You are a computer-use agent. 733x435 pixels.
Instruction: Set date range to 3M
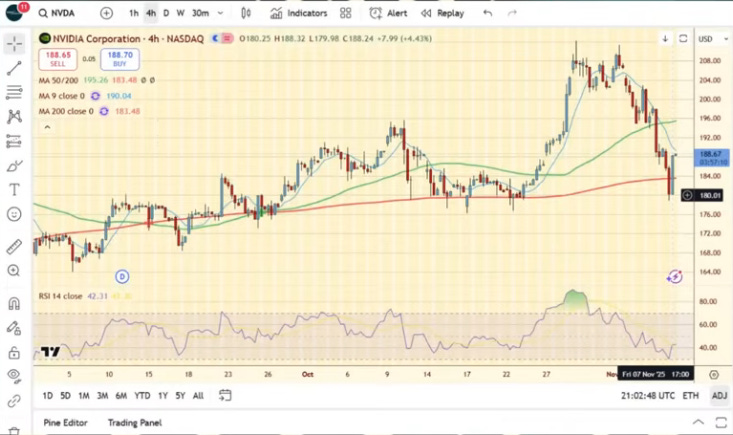102,396
